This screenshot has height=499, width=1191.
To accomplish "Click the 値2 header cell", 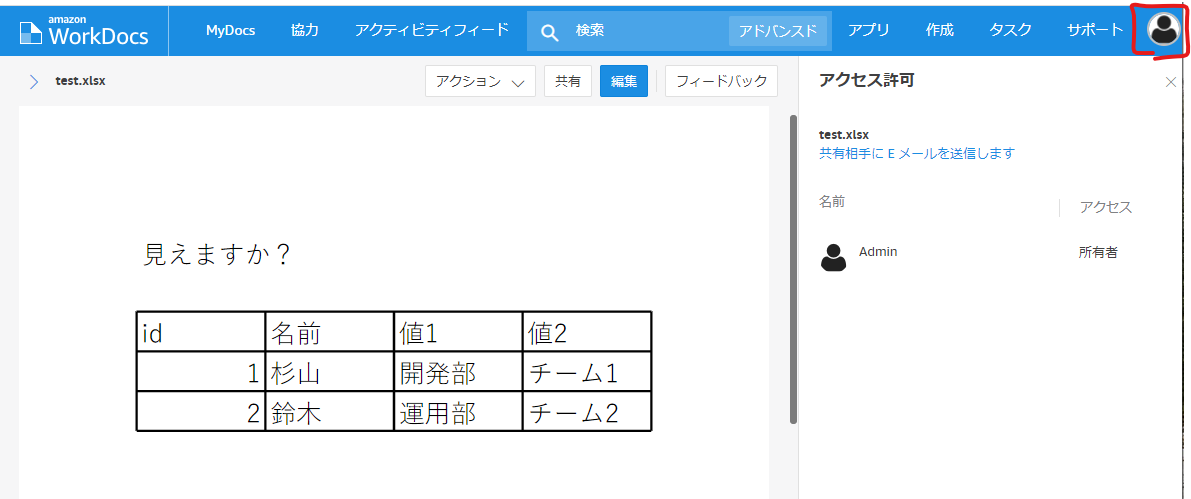I will click(x=587, y=332).
